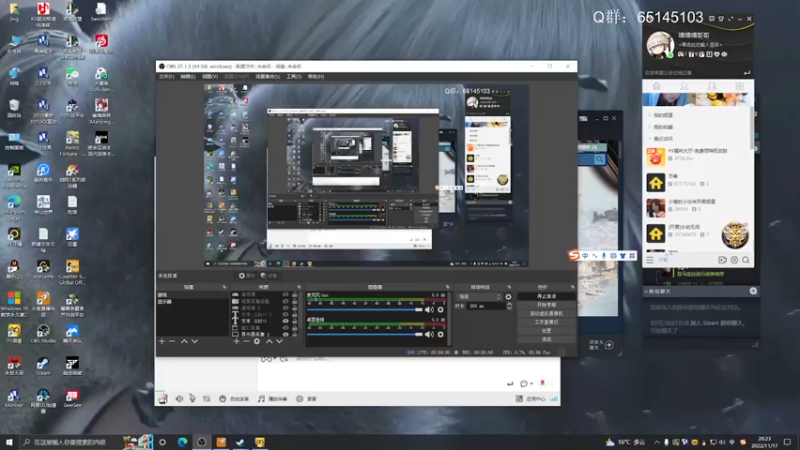The height and width of the screenshot is (450, 800).
Task: Expand 我的收藏 tree node in YY panel
Action: click(x=649, y=127)
